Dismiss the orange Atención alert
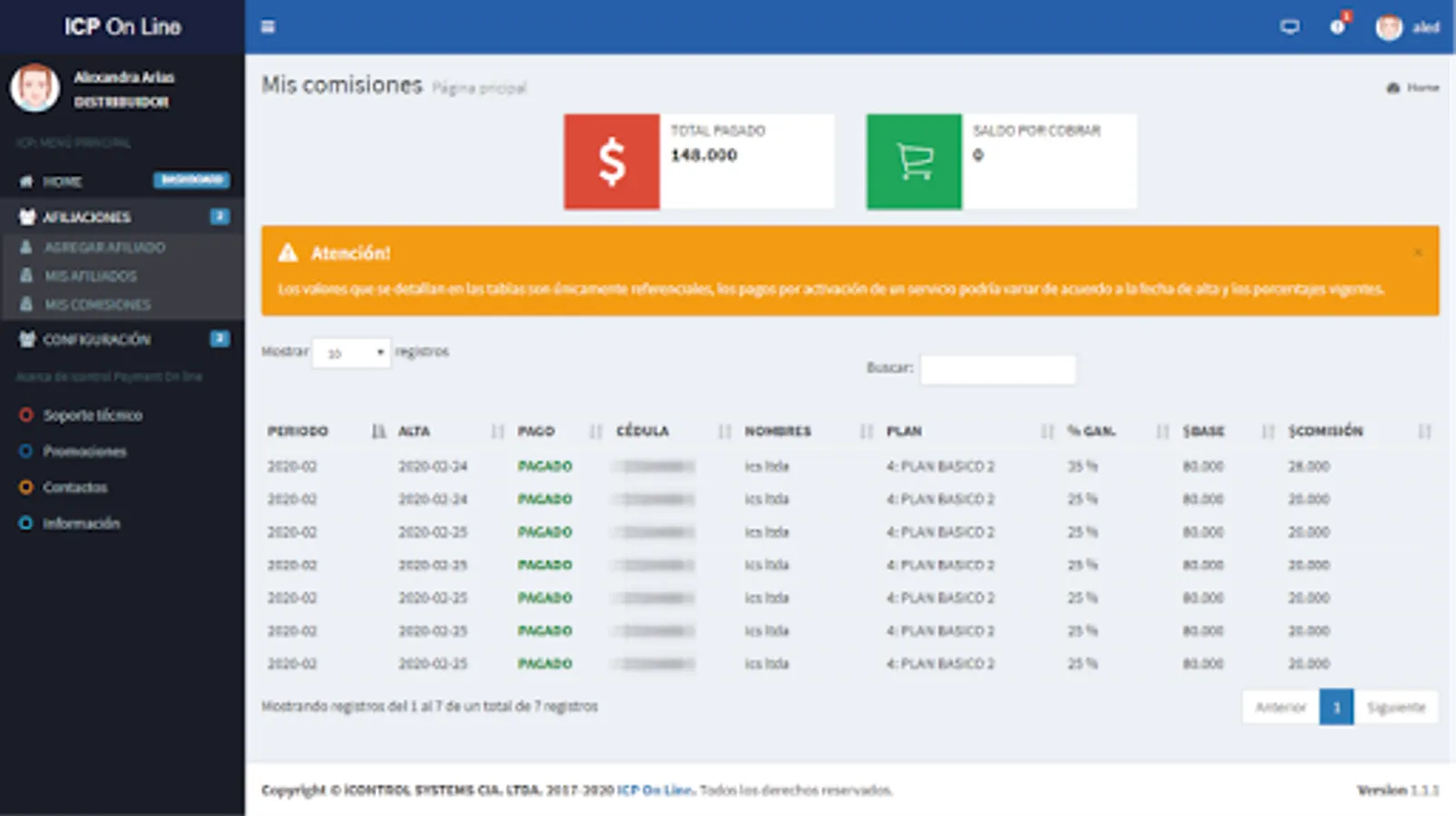This screenshot has height=816, width=1456. [1418, 252]
